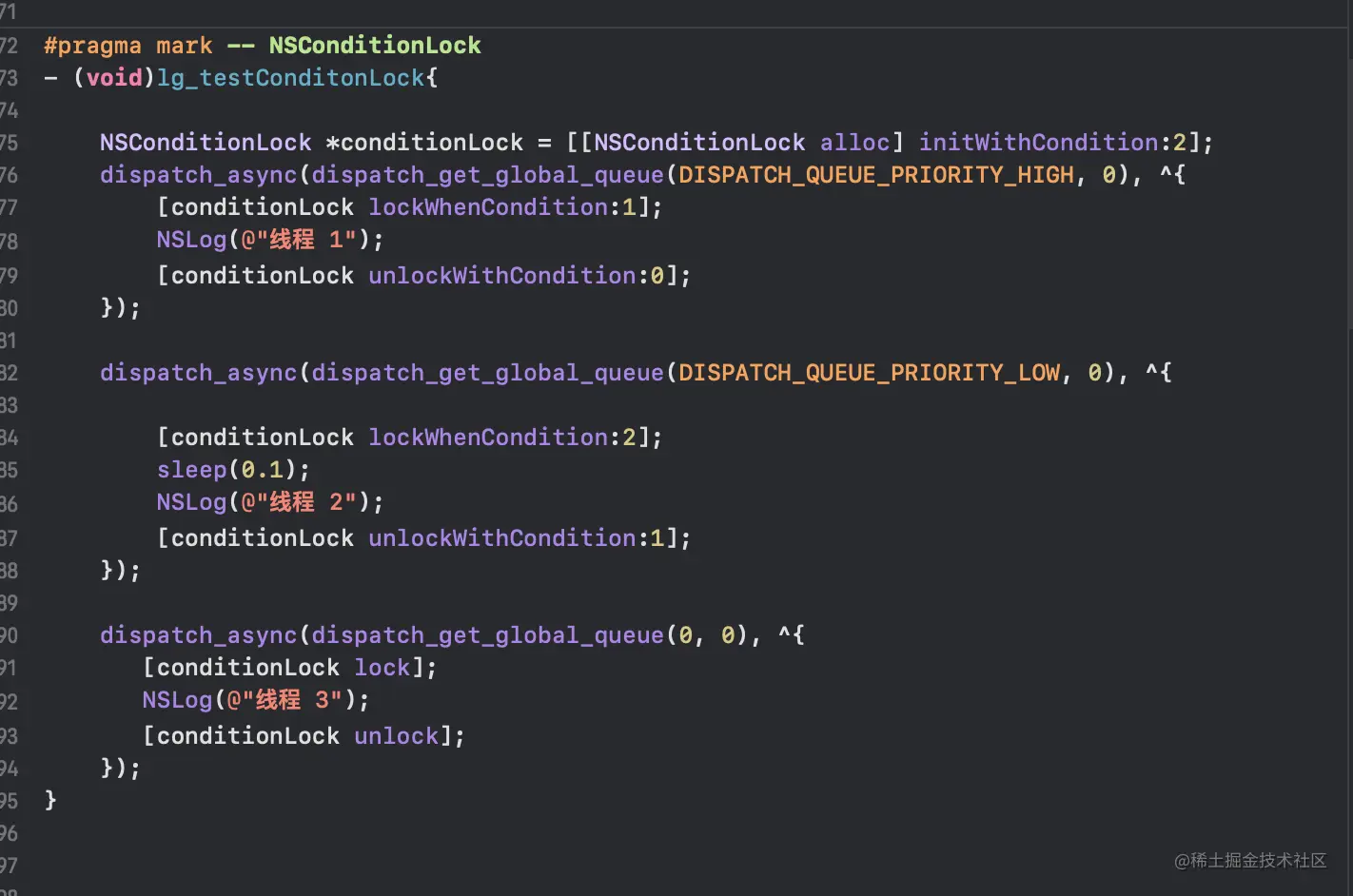Click the NSLog "线程 1" line
The height and width of the screenshot is (896, 1353).
pos(270,240)
